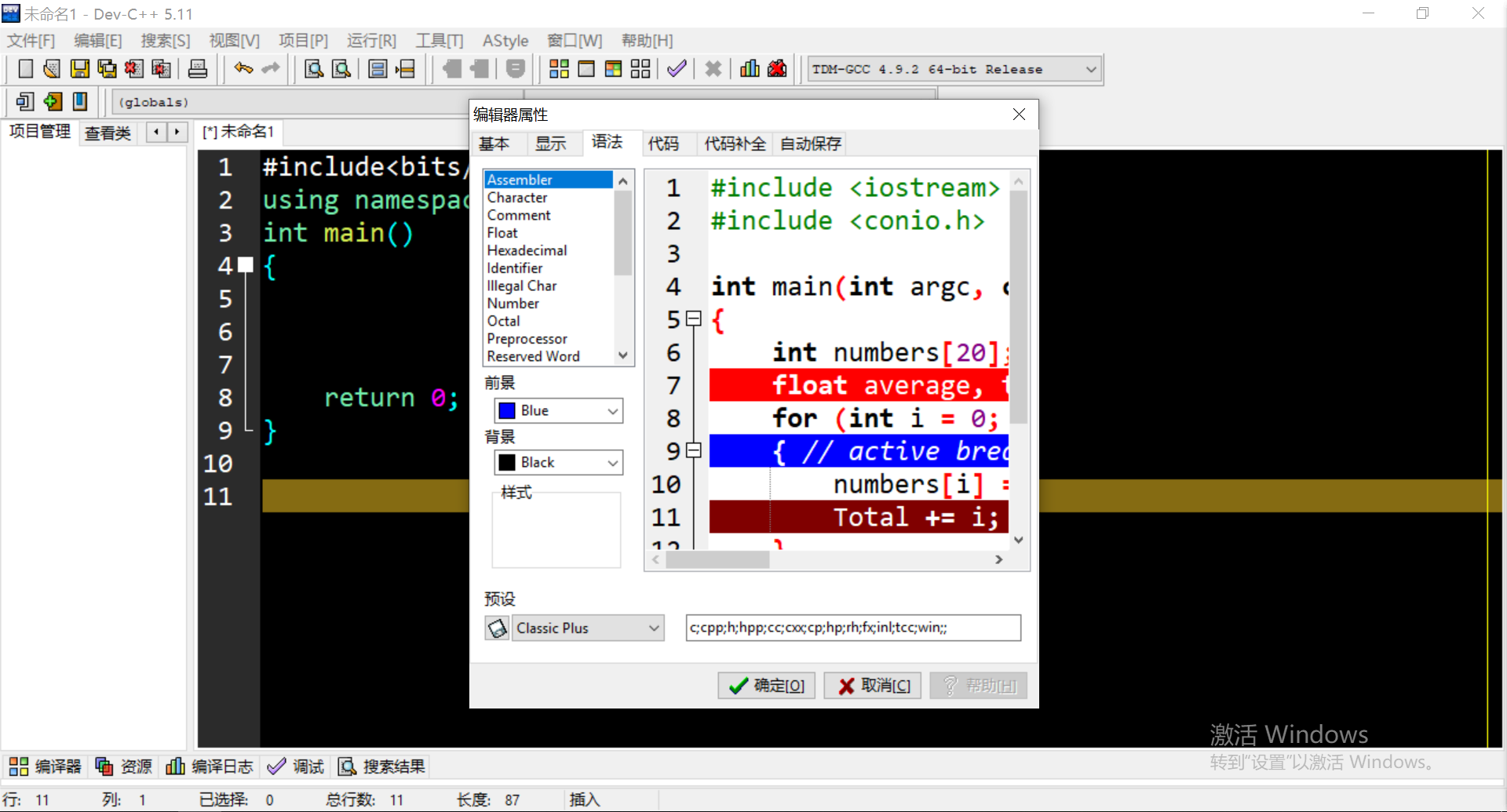The image size is (1507, 812).
Task: Click the New file toolbar icon
Action: (x=25, y=69)
